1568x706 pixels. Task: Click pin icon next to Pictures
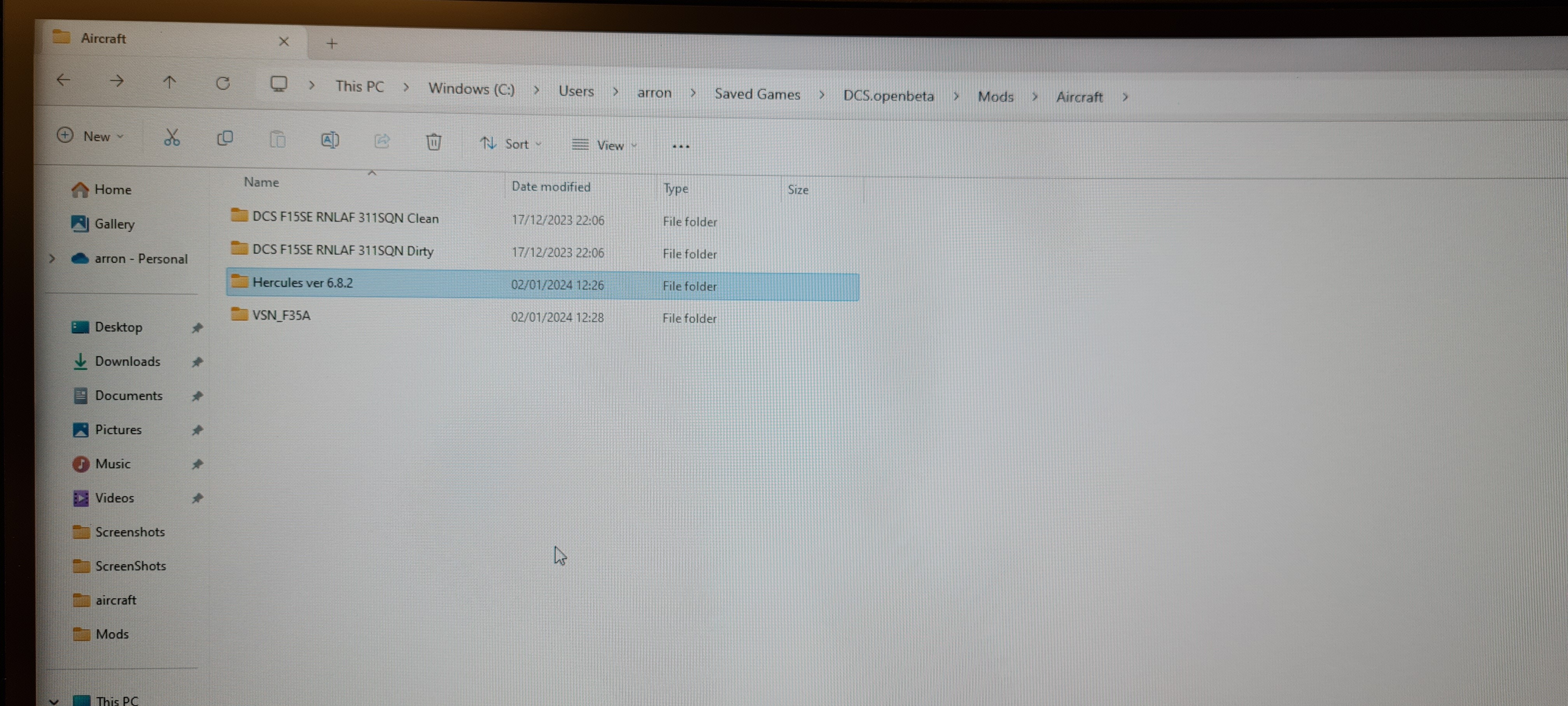click(x=197, y=430)
